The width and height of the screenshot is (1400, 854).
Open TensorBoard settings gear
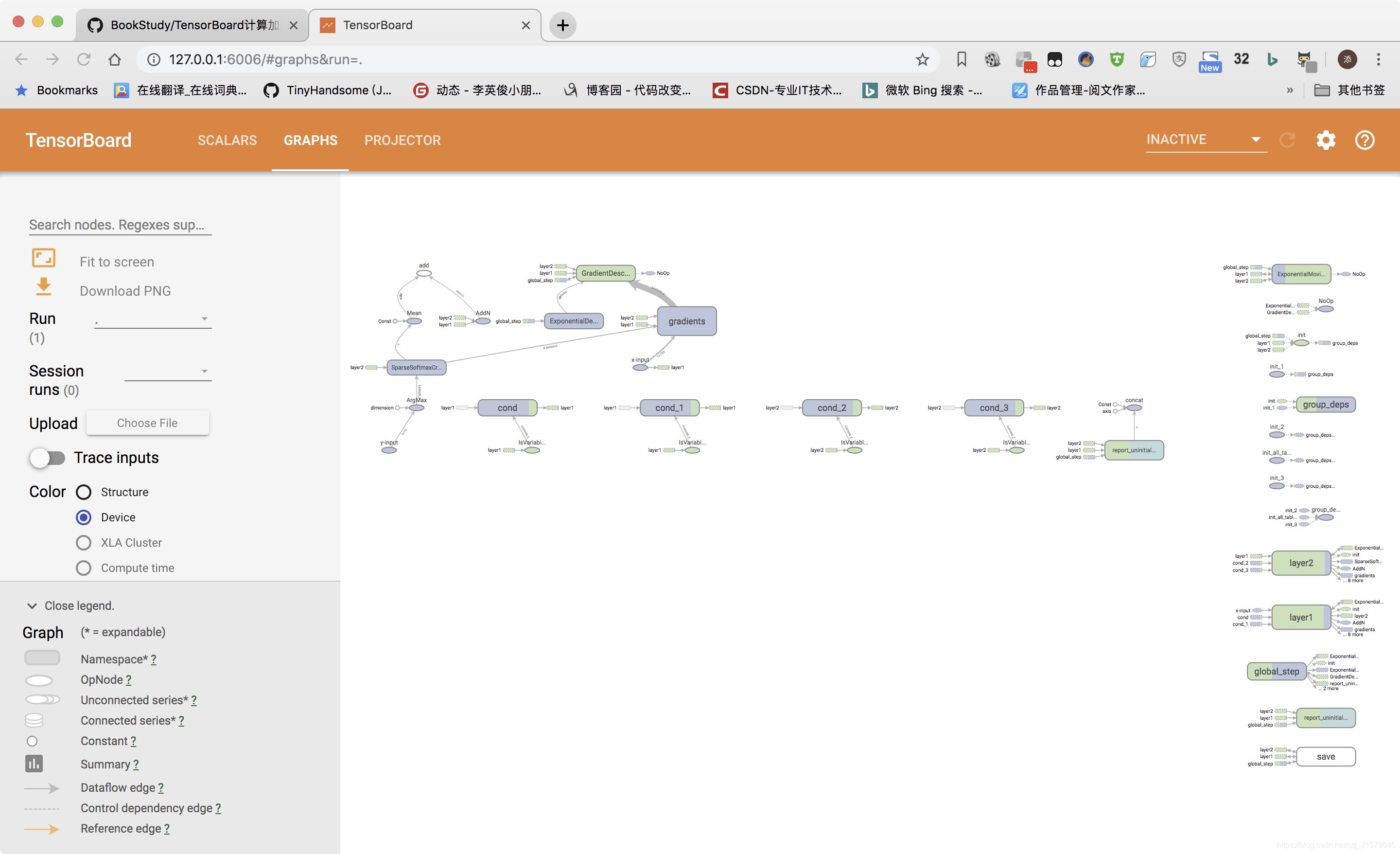(1326, 140)
